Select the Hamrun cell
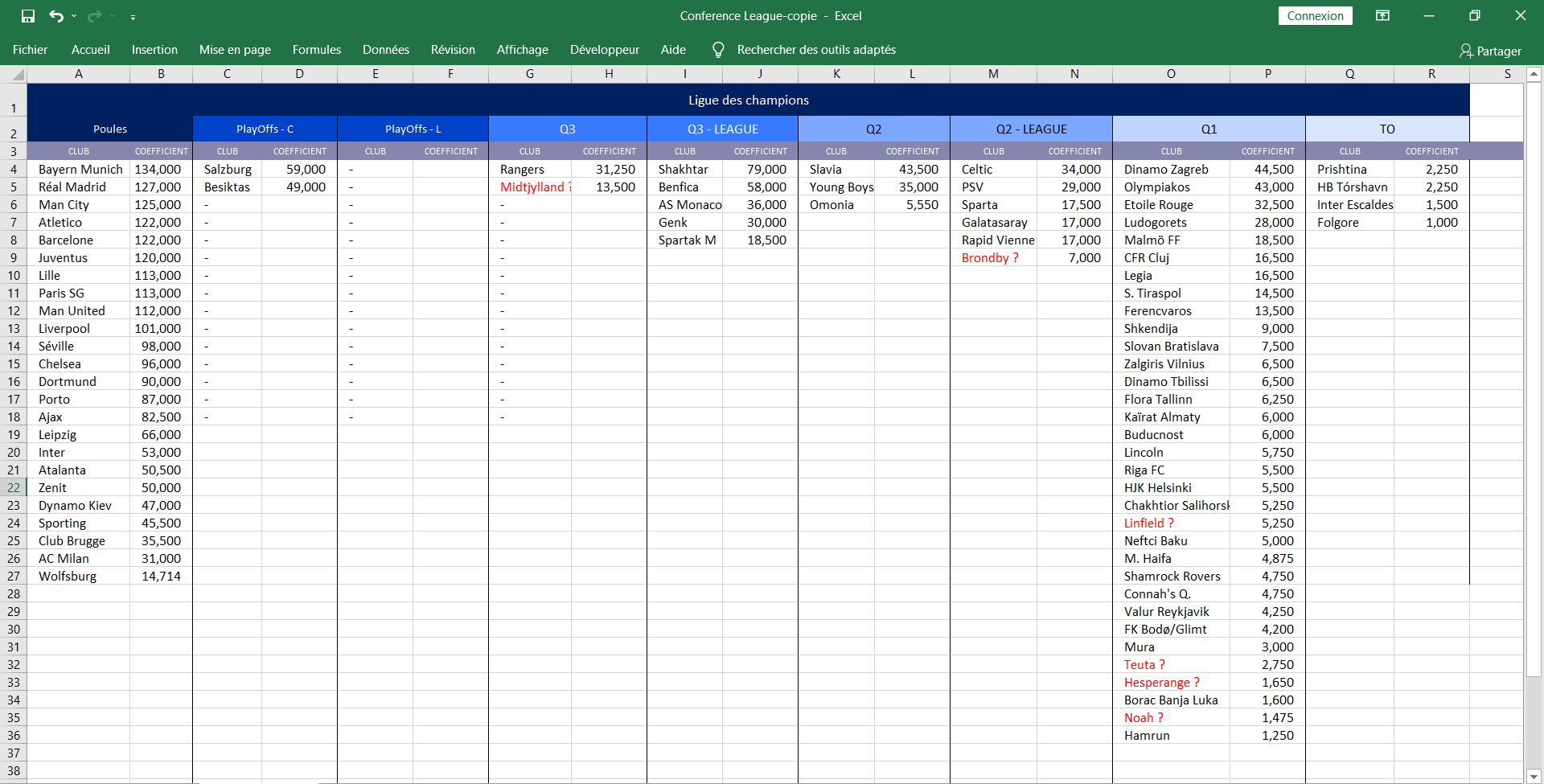 (x=1172, y=736)
